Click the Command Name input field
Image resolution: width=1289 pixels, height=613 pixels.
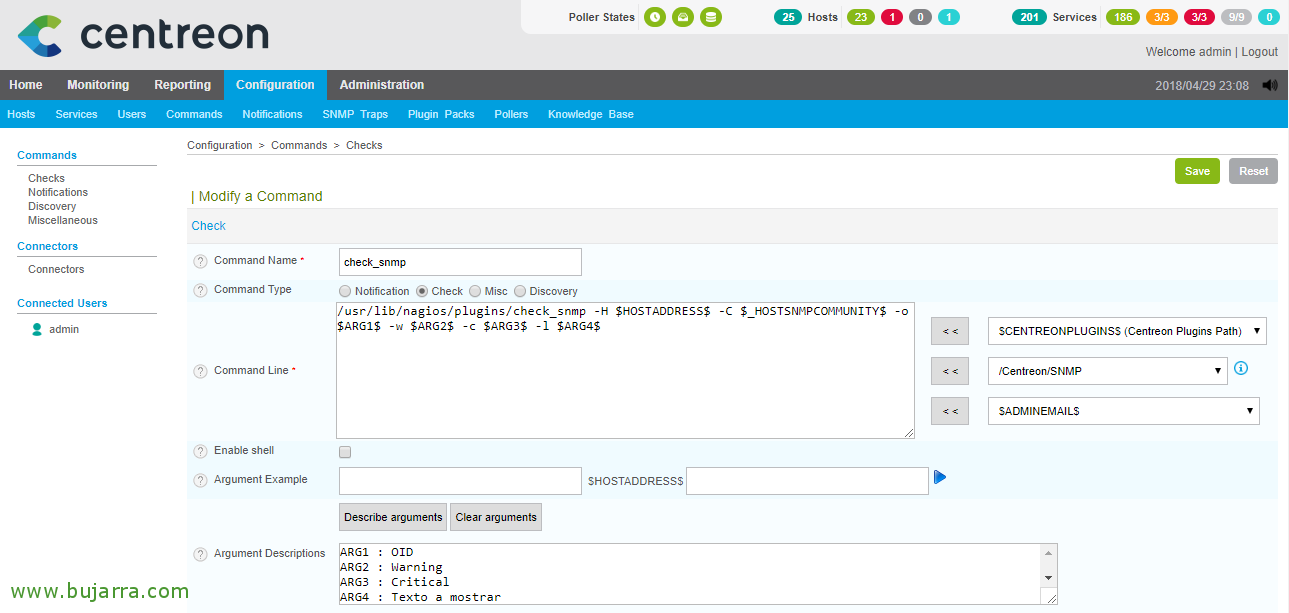click(x=460, y=262)
